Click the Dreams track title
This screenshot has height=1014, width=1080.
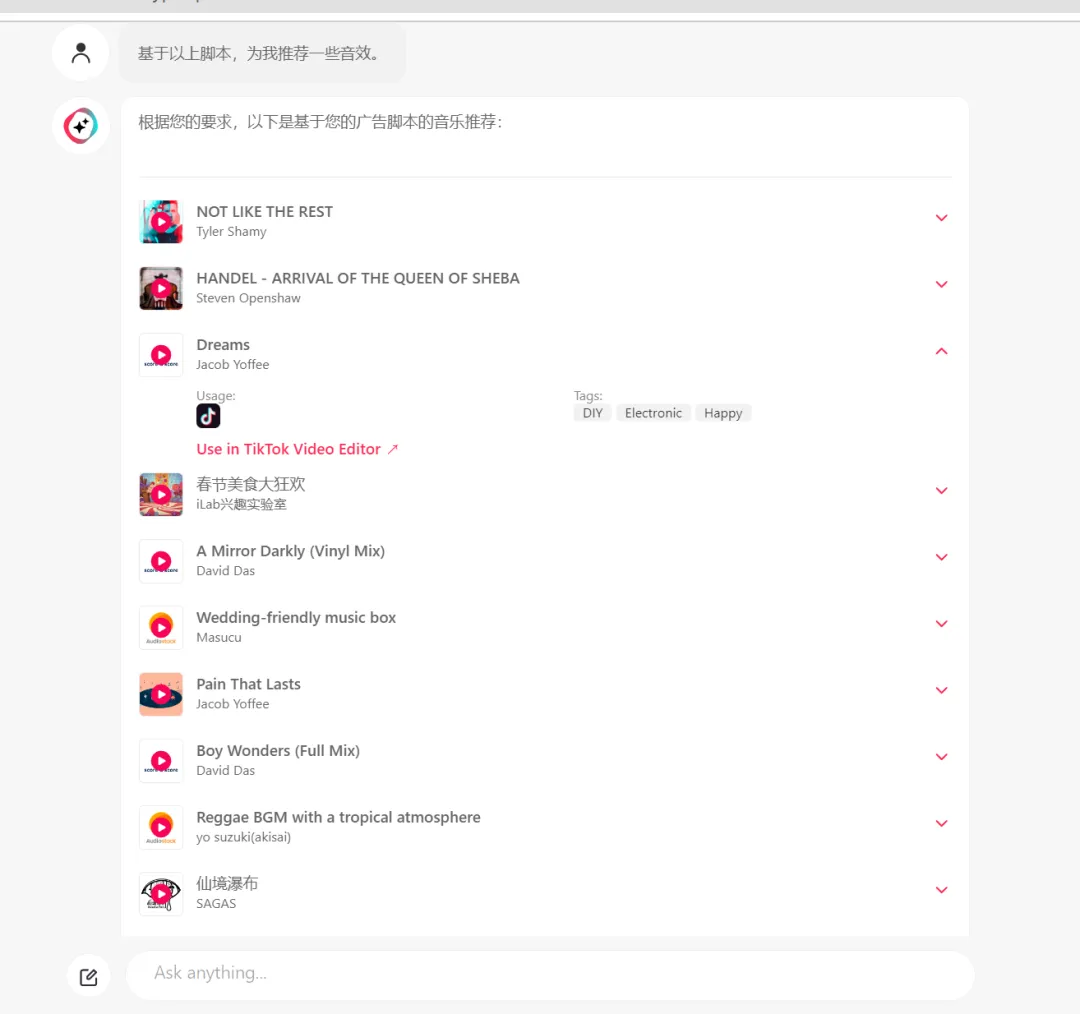(223, 344)
